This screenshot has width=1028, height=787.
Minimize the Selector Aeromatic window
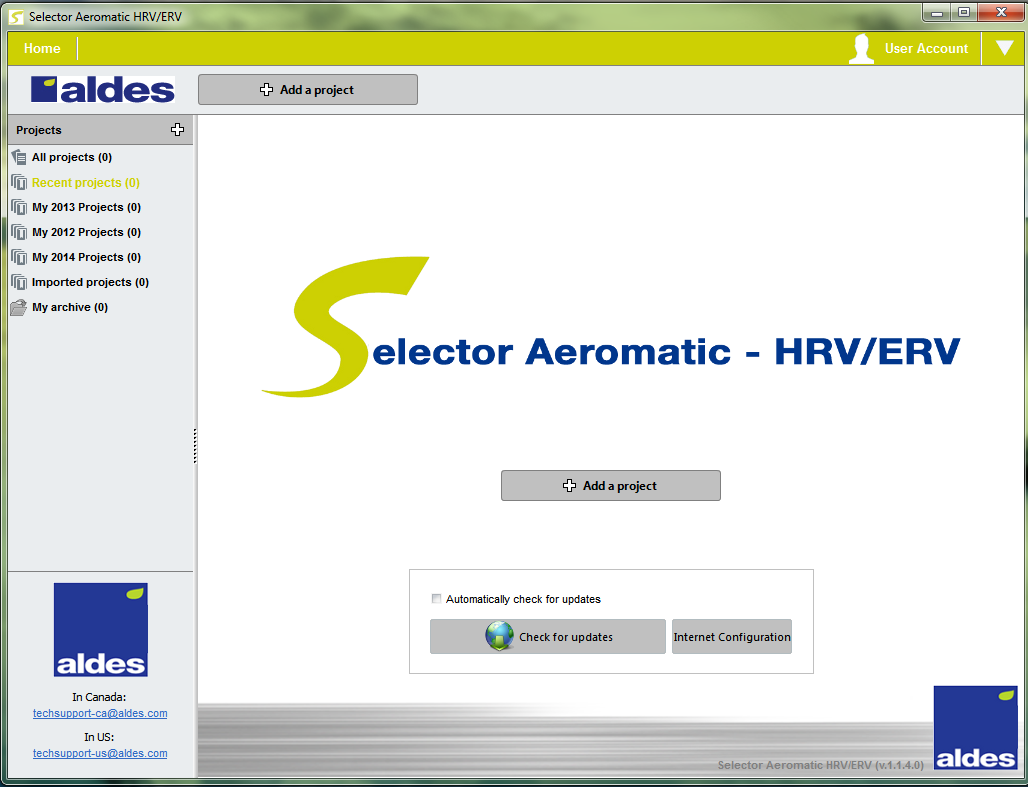tap(937, 12)
